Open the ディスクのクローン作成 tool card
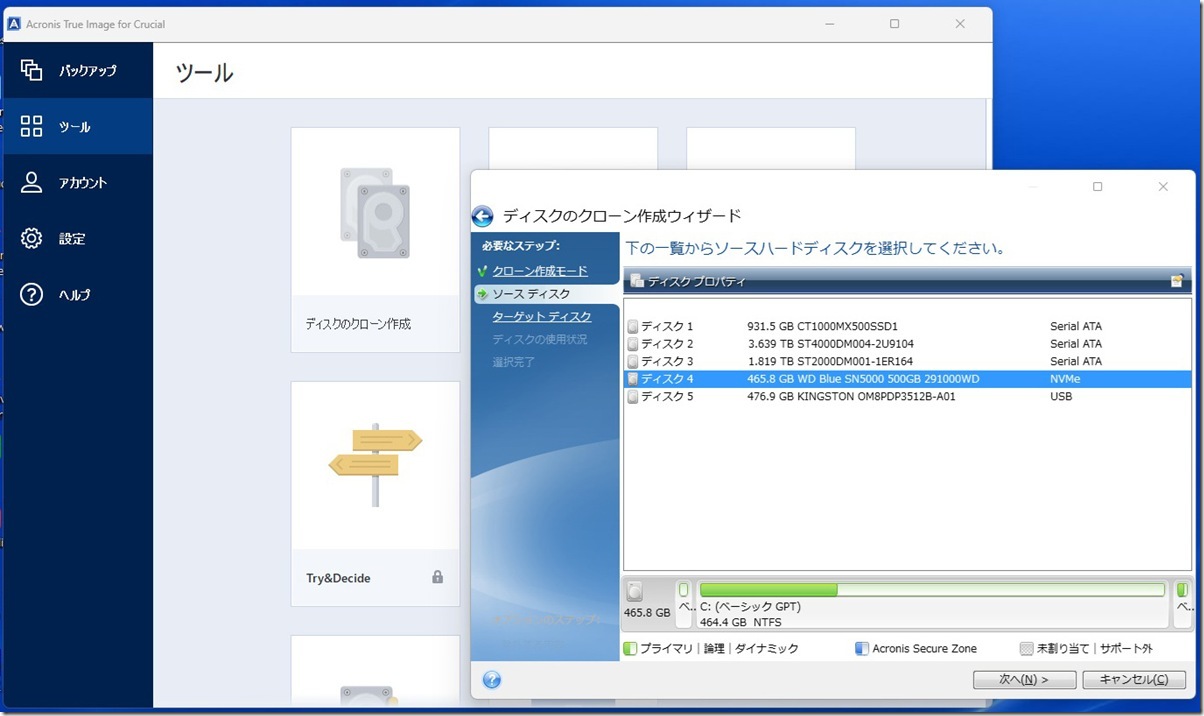The image size is (1204, 716). pyautogui.click(x=375, y=230)
